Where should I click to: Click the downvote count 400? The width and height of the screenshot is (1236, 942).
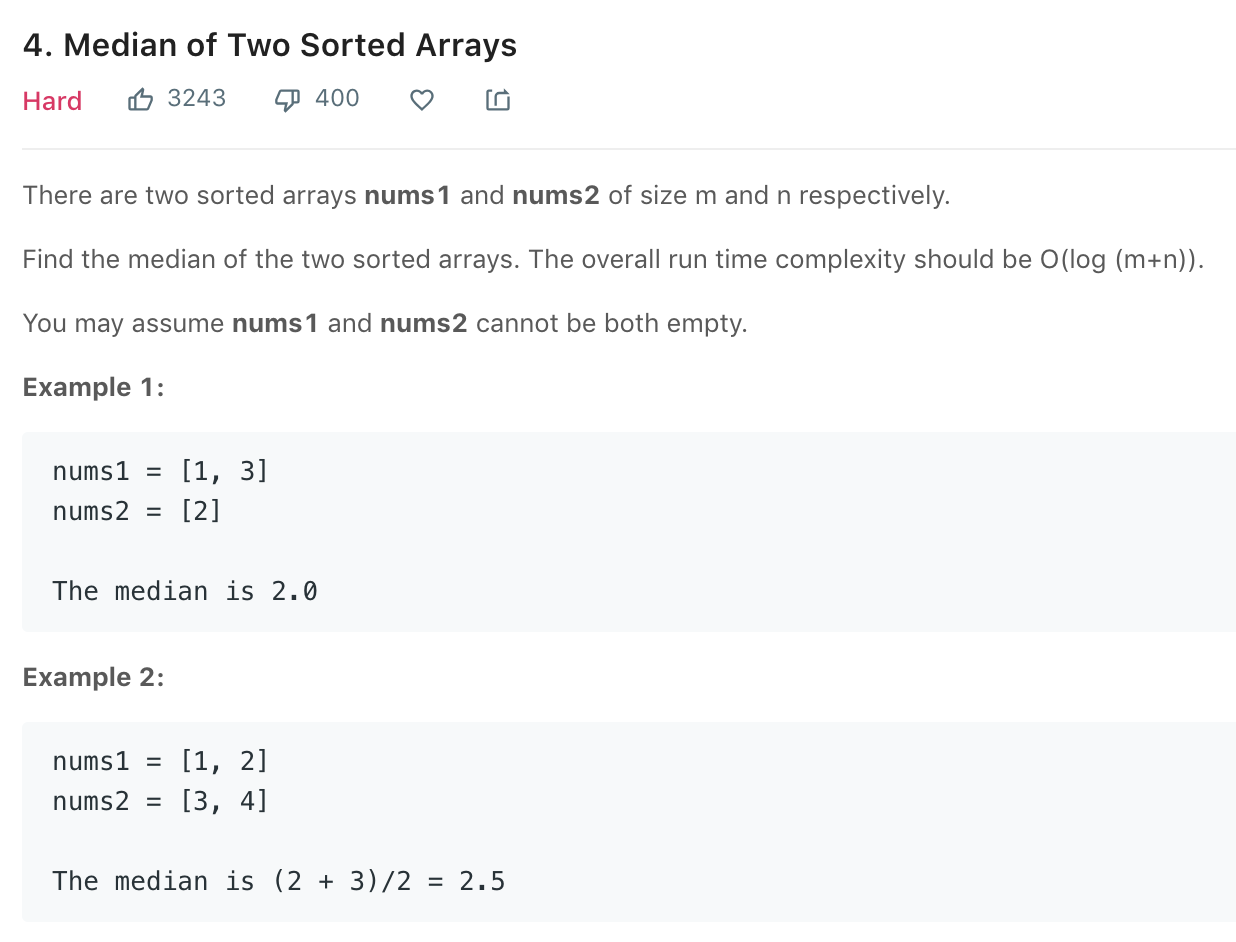point(338,98)
